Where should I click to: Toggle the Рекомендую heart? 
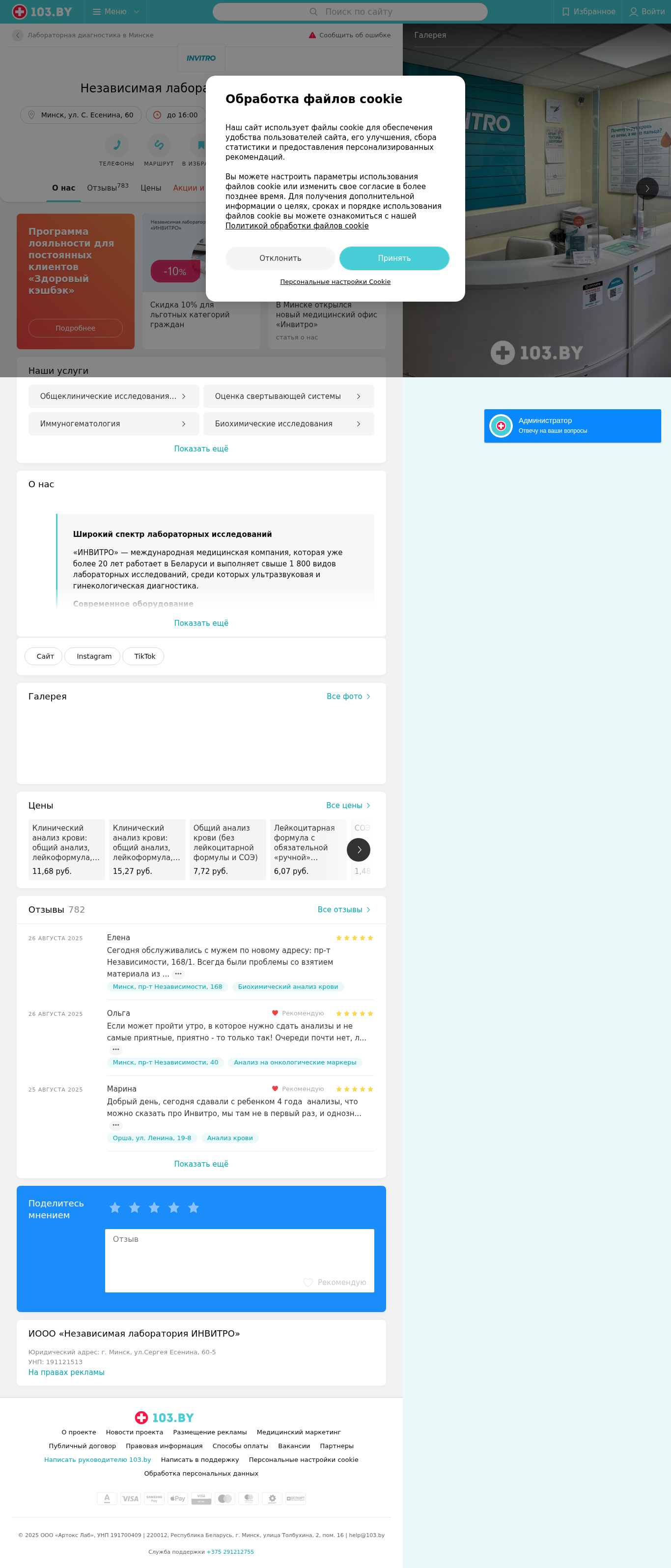pyautogui.click(x=335, y=1283)
